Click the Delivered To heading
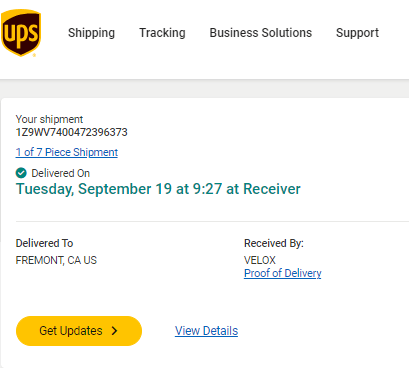Image resolution: width=409 pixels, height=368 pixels. [44, 243]
